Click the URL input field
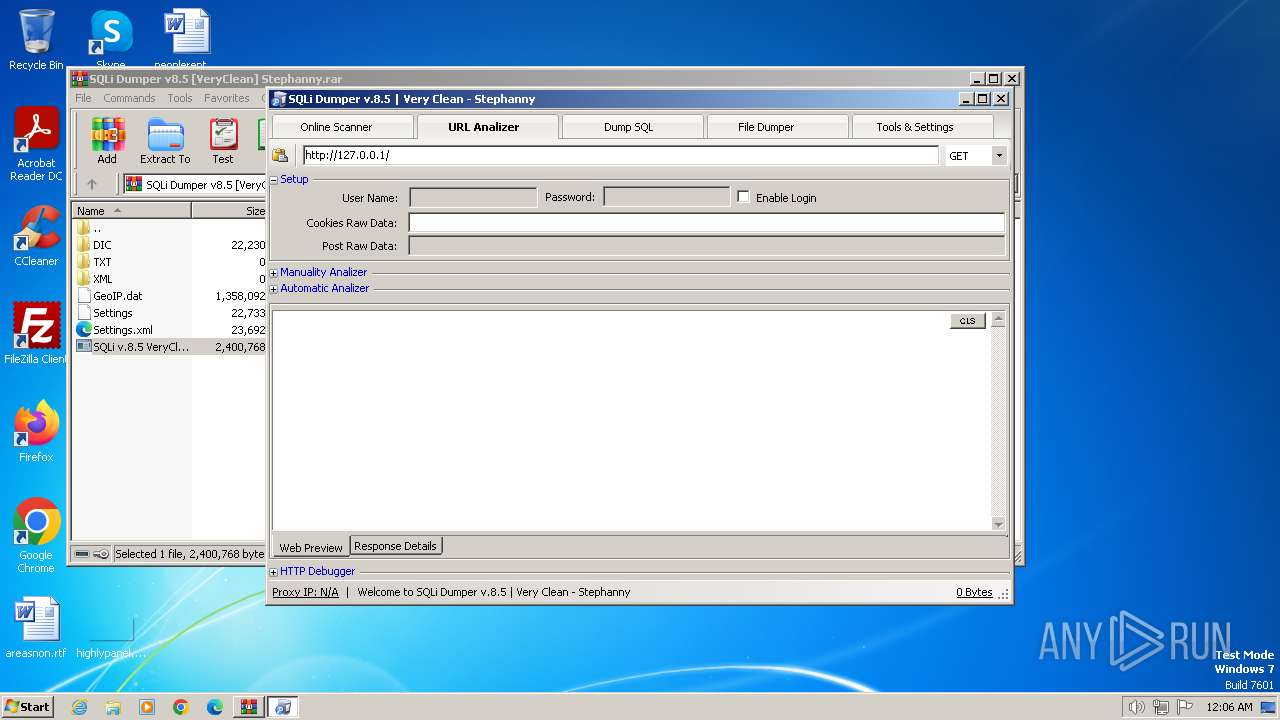 (620, 155)
